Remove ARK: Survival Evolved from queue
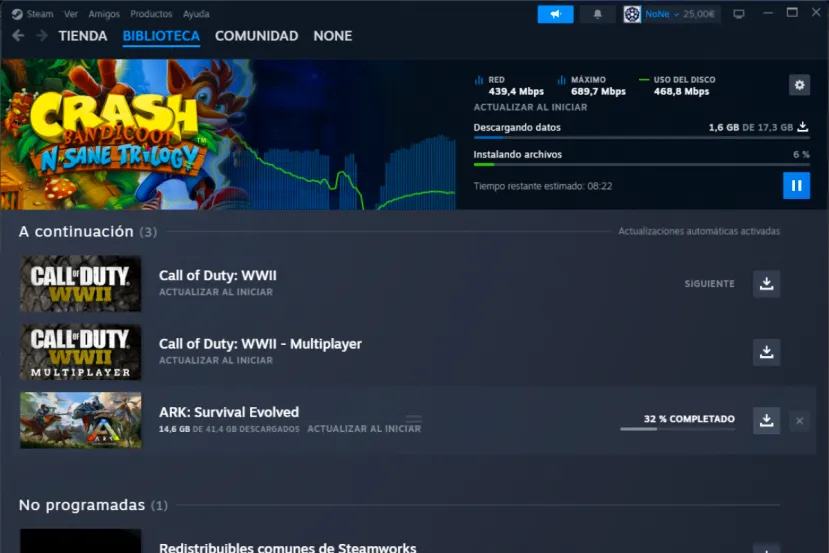Screen dimensions: 829x553 [x=799, y=421]
